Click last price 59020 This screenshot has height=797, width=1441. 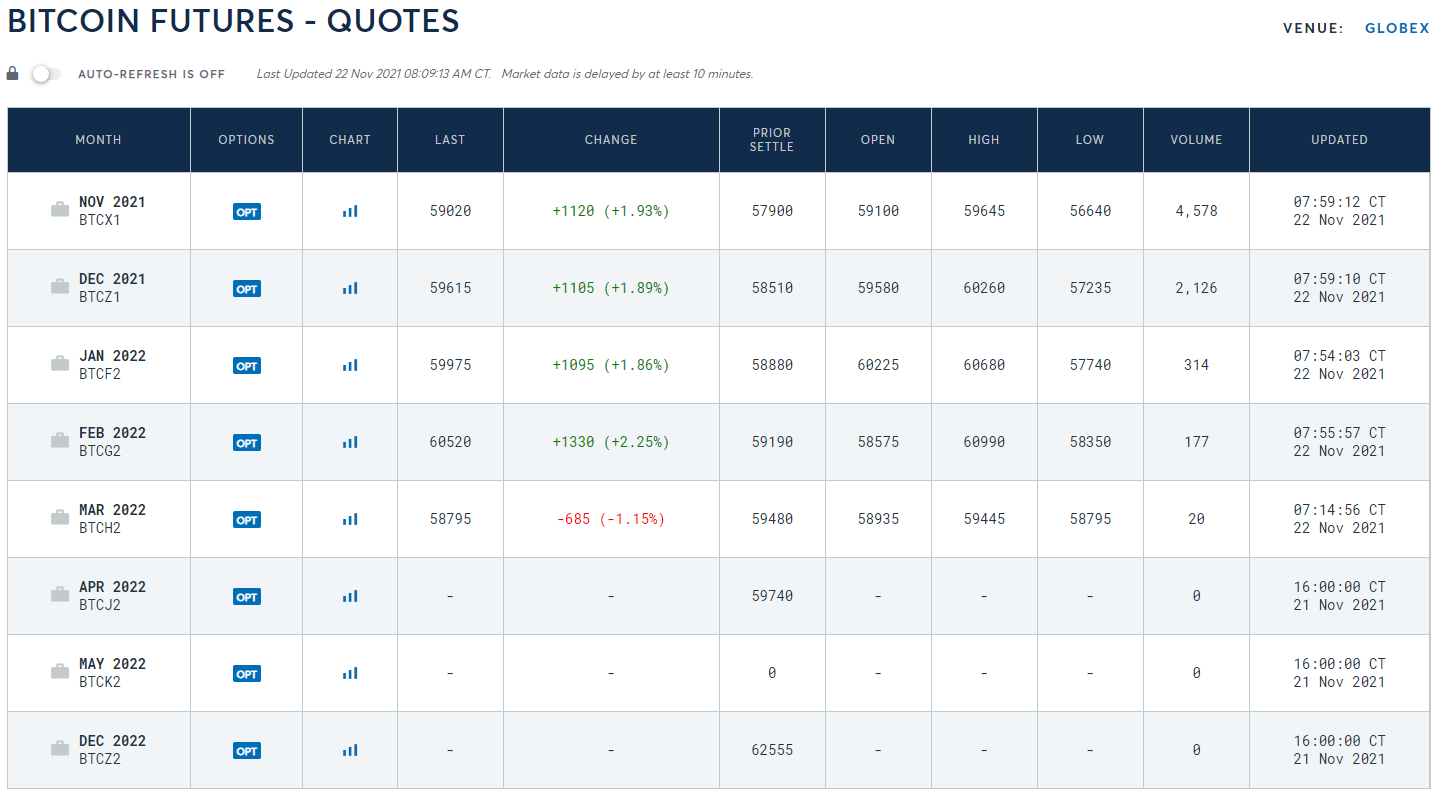[450, 211]
